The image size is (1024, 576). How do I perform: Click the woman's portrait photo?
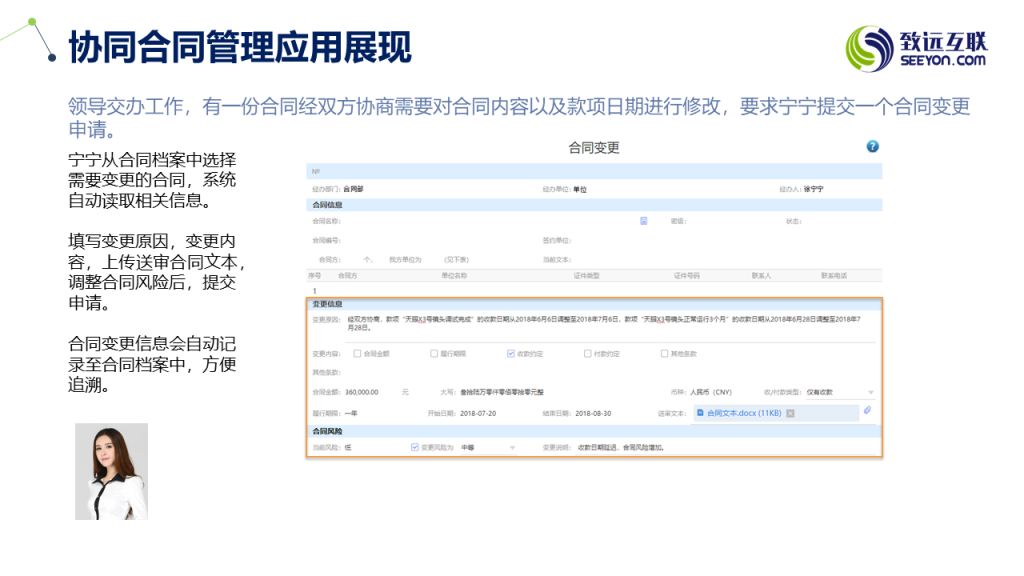tap(111, 471)
